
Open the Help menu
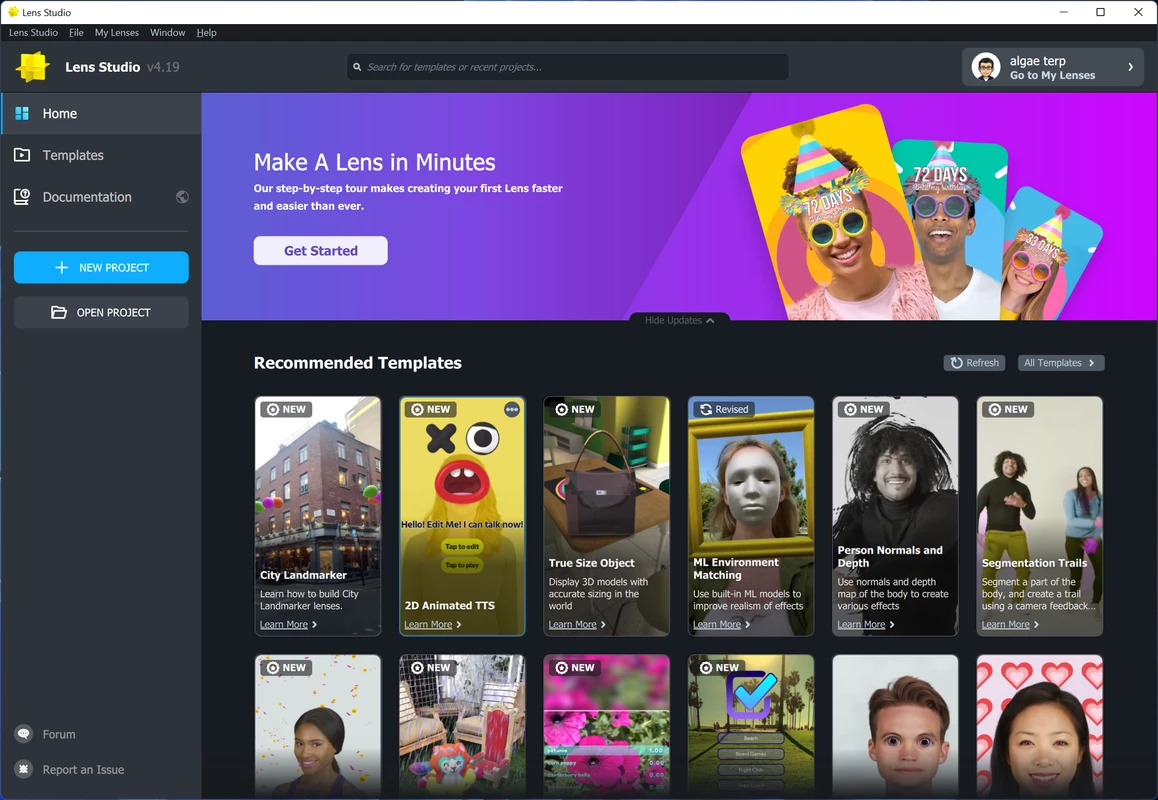click(206, 33)
